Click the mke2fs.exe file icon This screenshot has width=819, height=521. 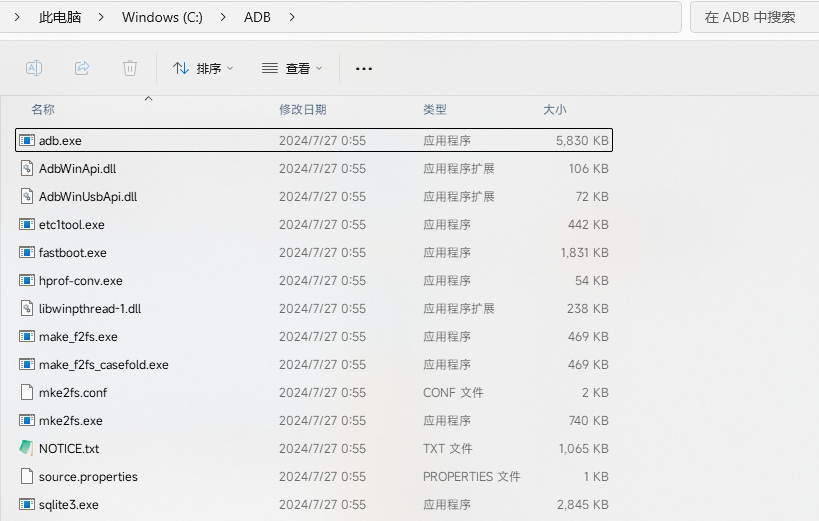(x=27, y=420)
